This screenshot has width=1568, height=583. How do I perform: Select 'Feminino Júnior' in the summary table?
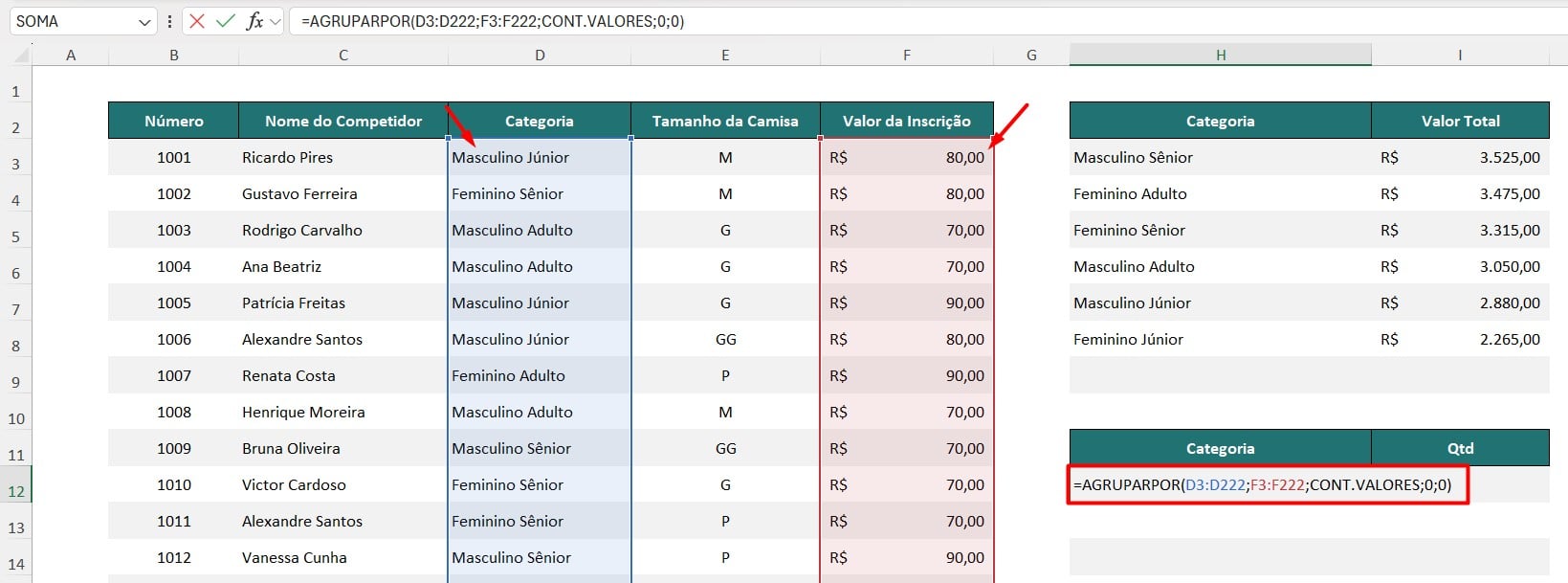[1221, 339]
